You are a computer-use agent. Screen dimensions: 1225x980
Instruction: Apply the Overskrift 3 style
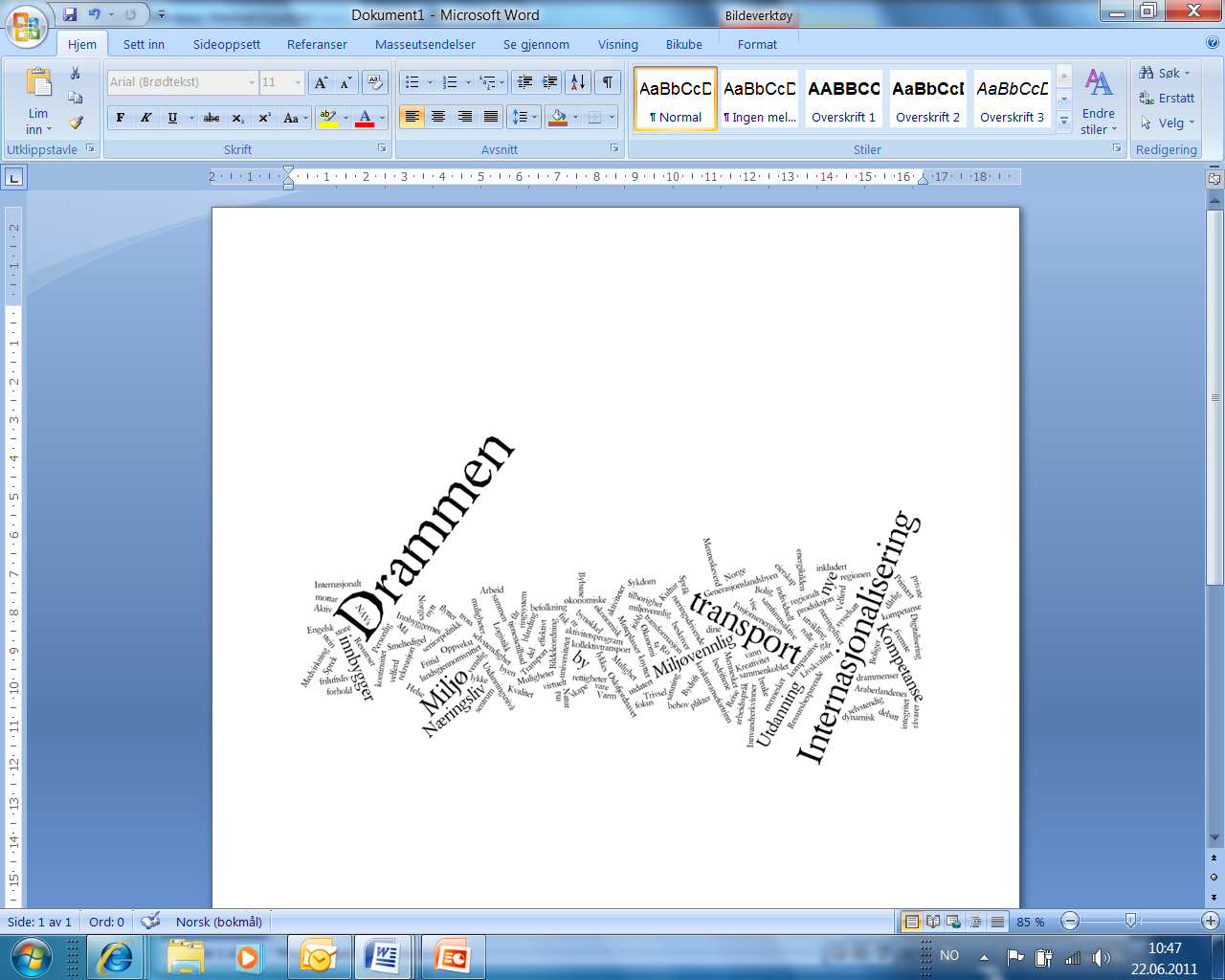1012,100
